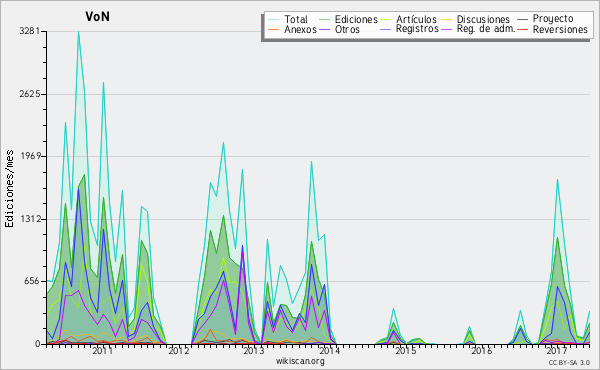This screenshot has width=600, height=370.
Task: Click the orange line swatch beside Anexos
Action: pos(274,29)
